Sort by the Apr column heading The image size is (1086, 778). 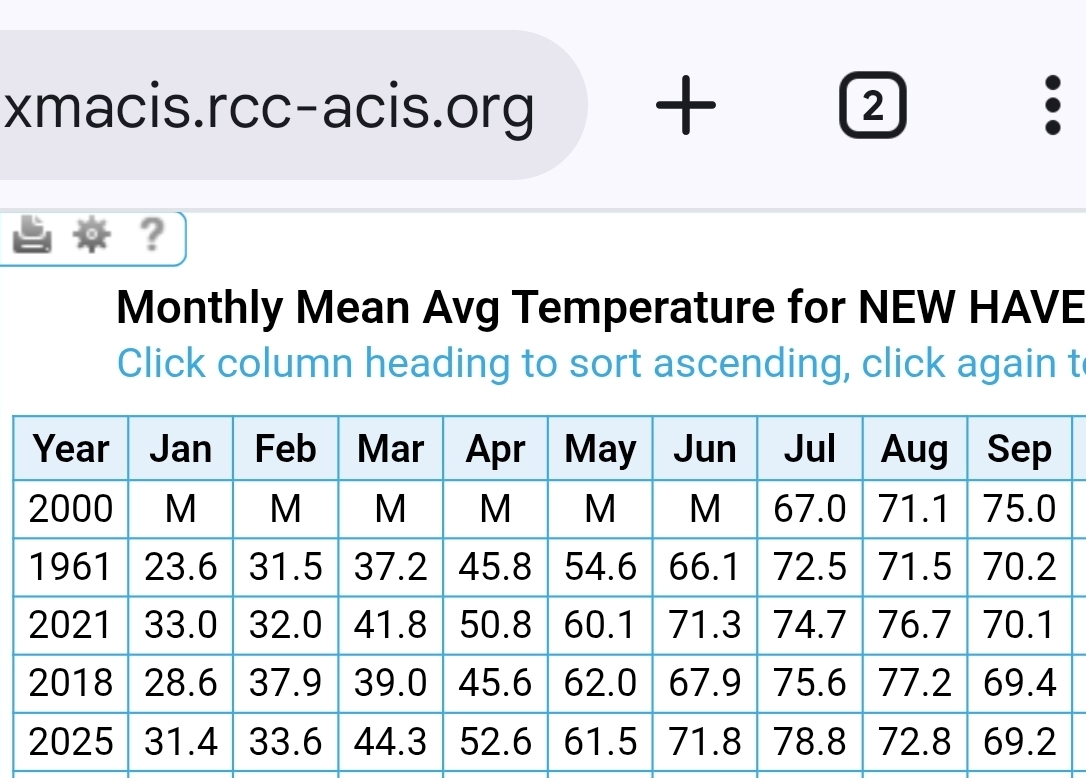pos(496,450)
